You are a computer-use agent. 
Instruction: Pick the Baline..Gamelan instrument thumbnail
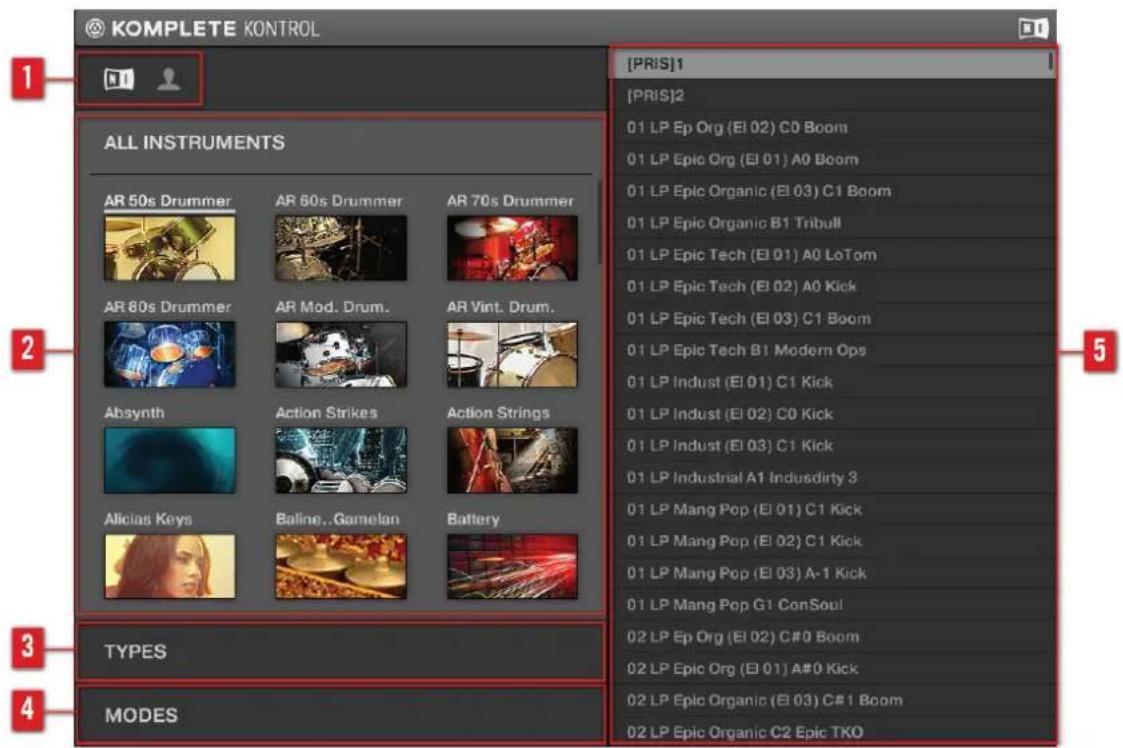pos(341,566)
